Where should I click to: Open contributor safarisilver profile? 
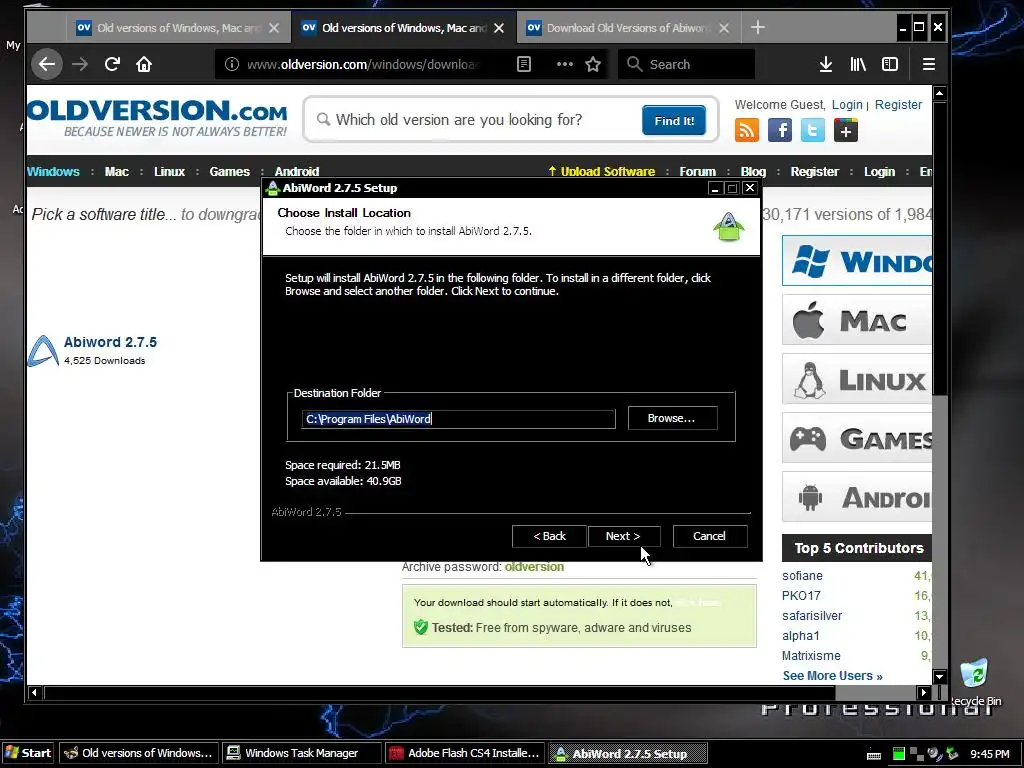(812, 616)
